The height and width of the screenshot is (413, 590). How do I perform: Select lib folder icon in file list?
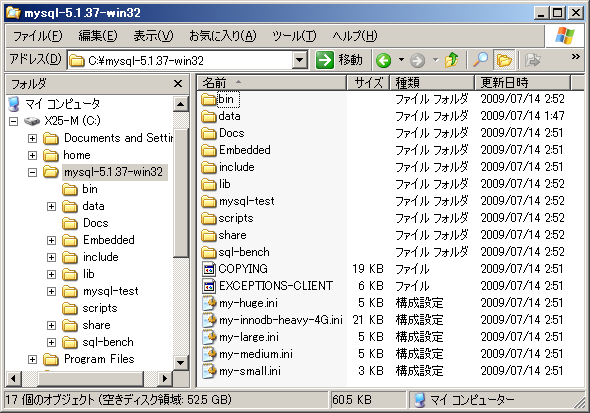208,184
